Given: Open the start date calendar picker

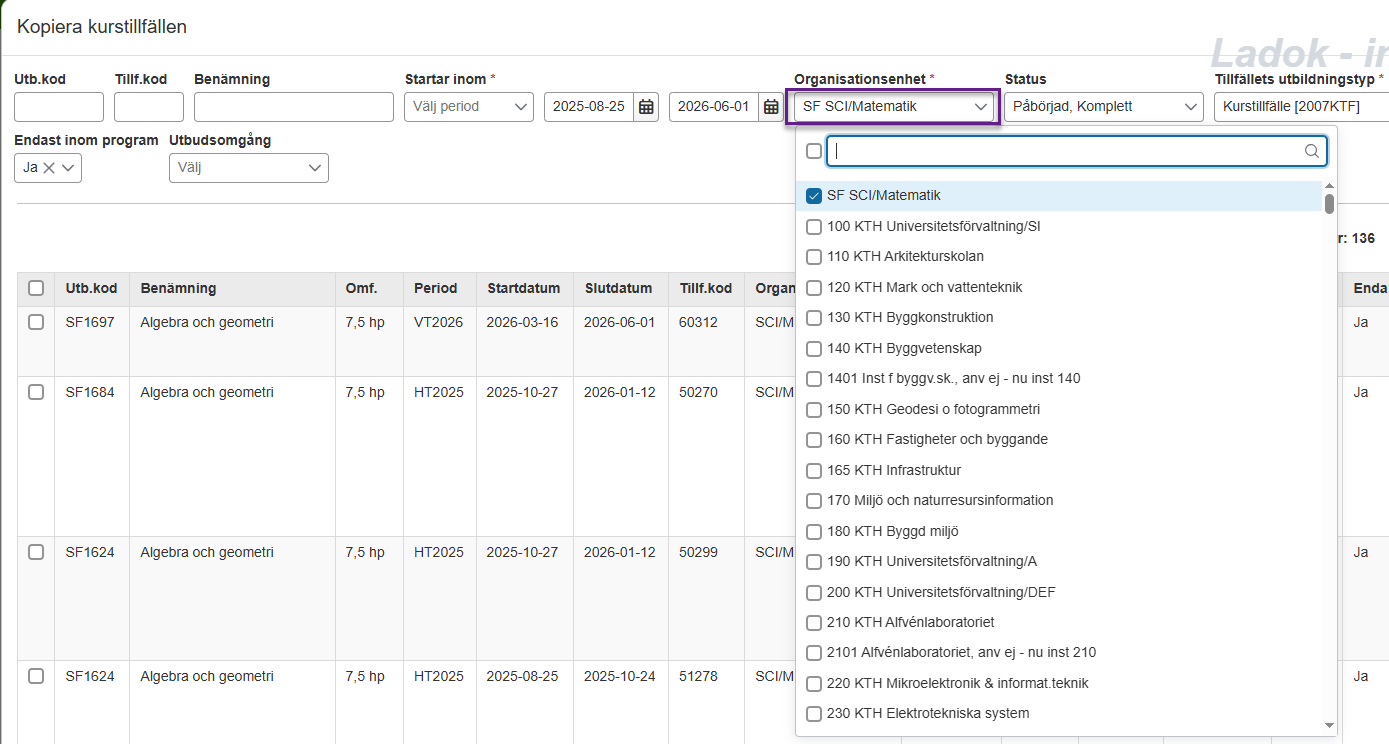Looking at the screenshot, I should (647, 107).
